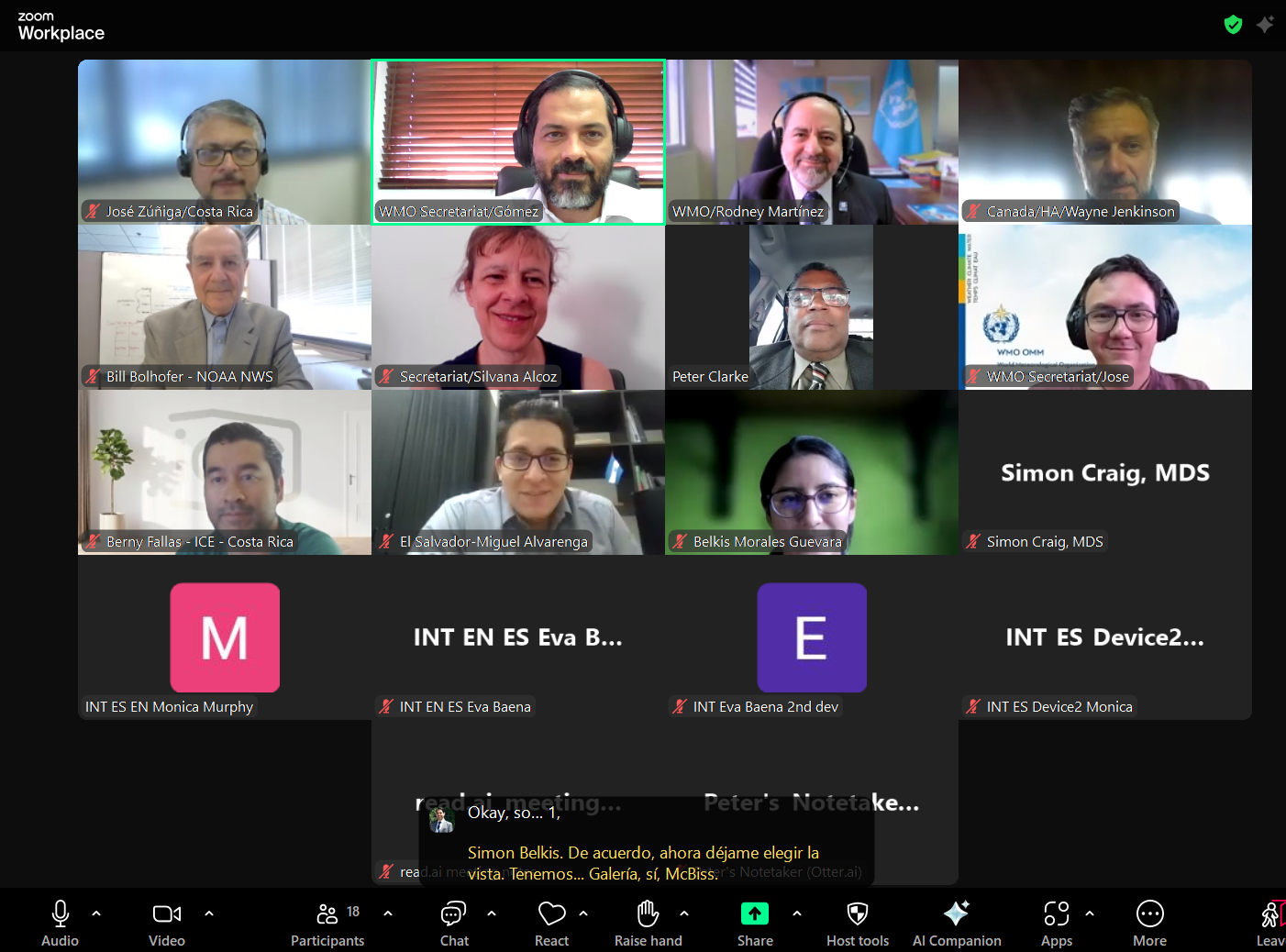Click muted mic icon on read.ai label

point(386,871)
